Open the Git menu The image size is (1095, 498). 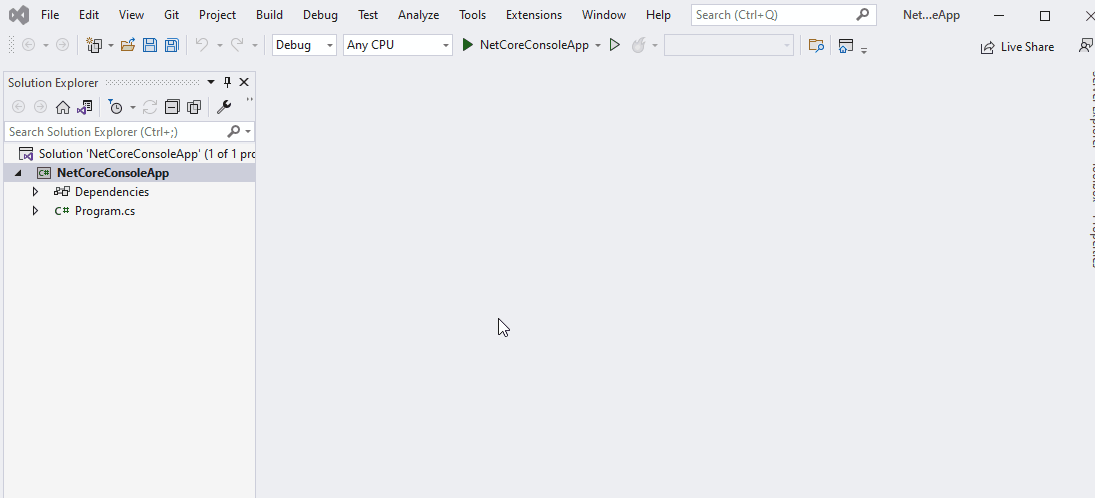[x=172, y=15]
